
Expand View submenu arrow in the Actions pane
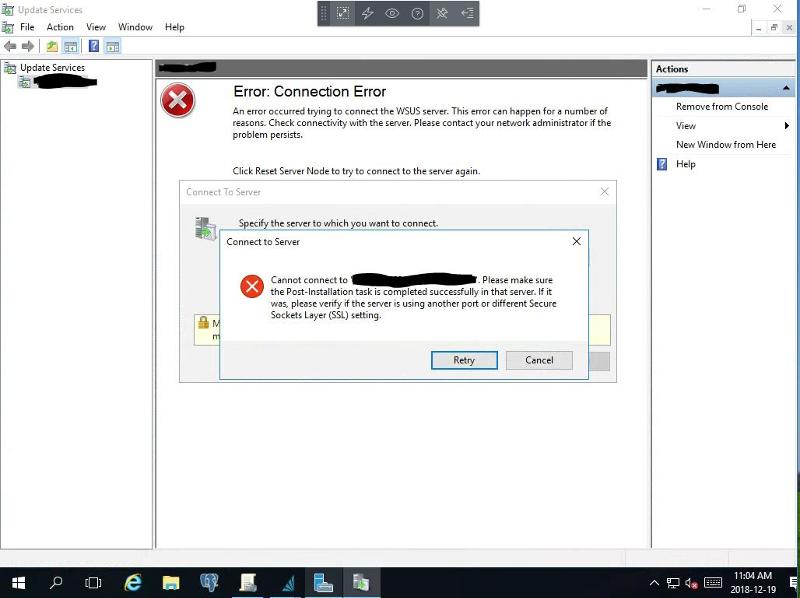tap(787, 126)
